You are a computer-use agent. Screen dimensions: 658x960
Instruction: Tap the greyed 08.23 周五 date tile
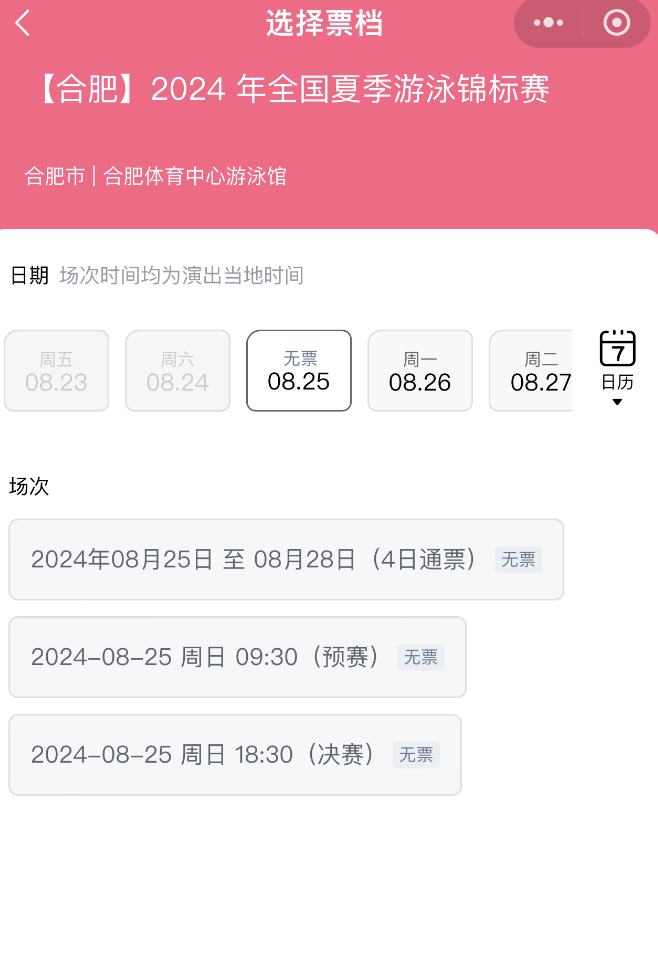(56, 370)
